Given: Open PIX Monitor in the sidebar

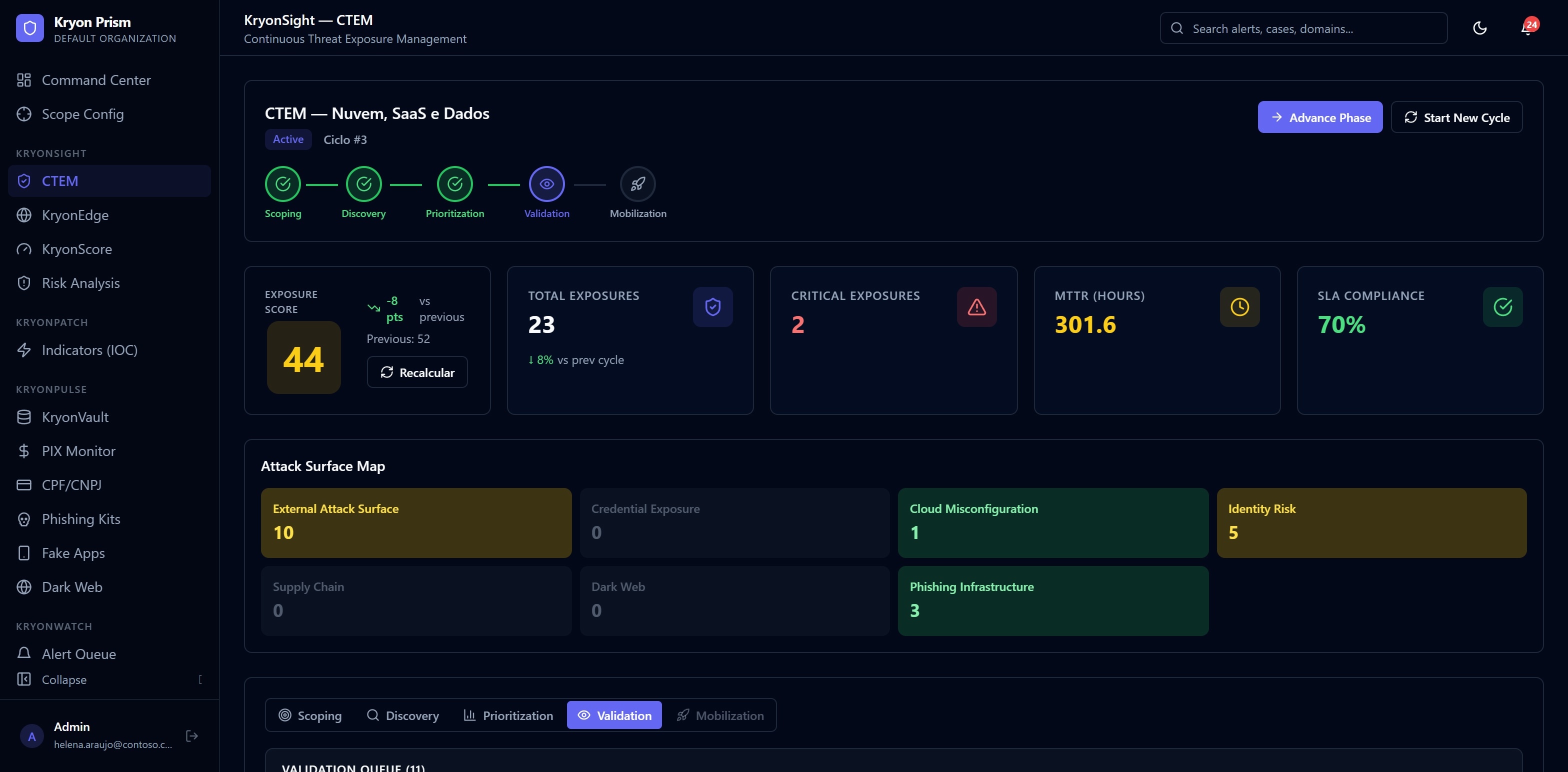Looking at the screenshot, I should tap(109, 451).
